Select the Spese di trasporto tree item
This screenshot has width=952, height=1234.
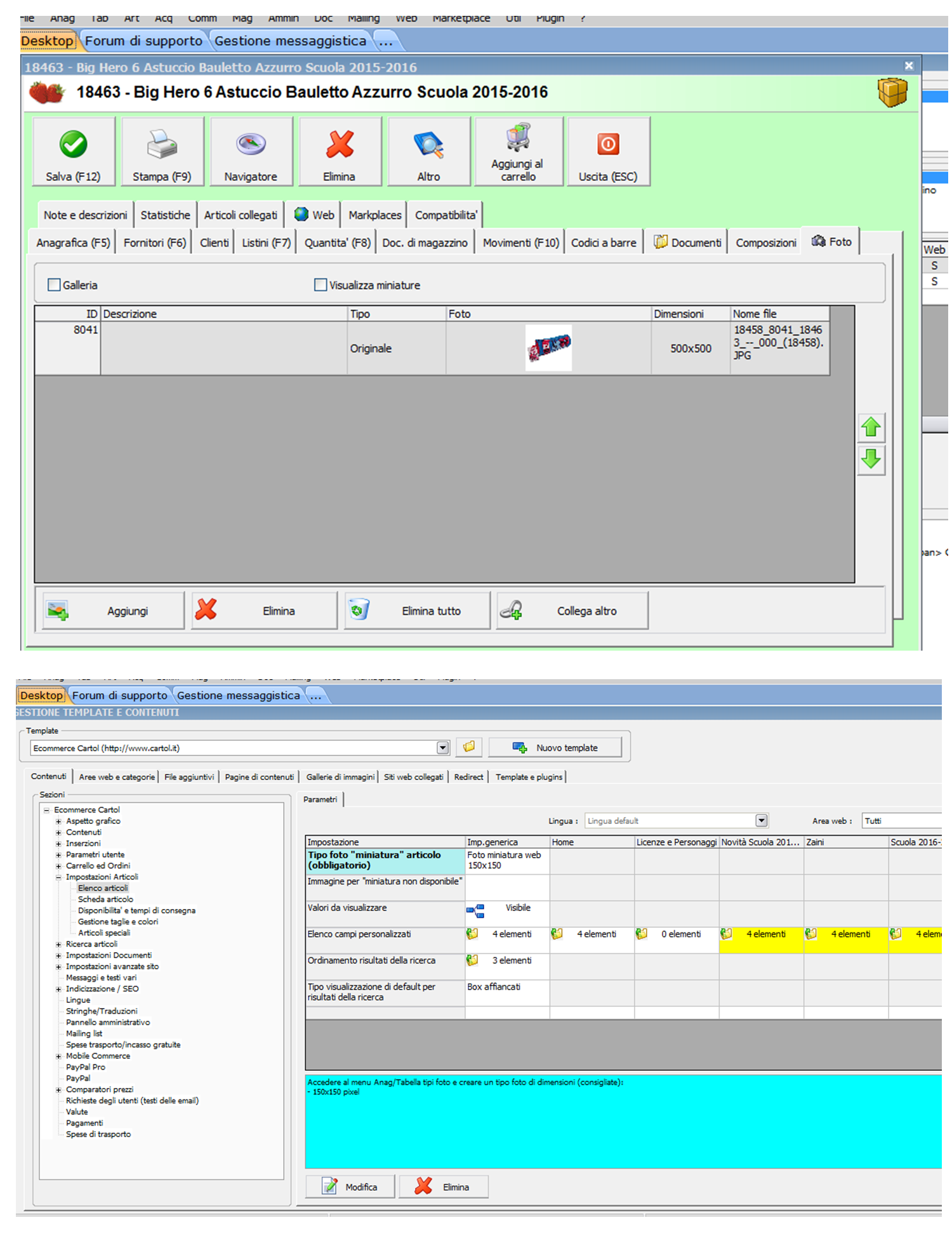[x=98, y=1134]
